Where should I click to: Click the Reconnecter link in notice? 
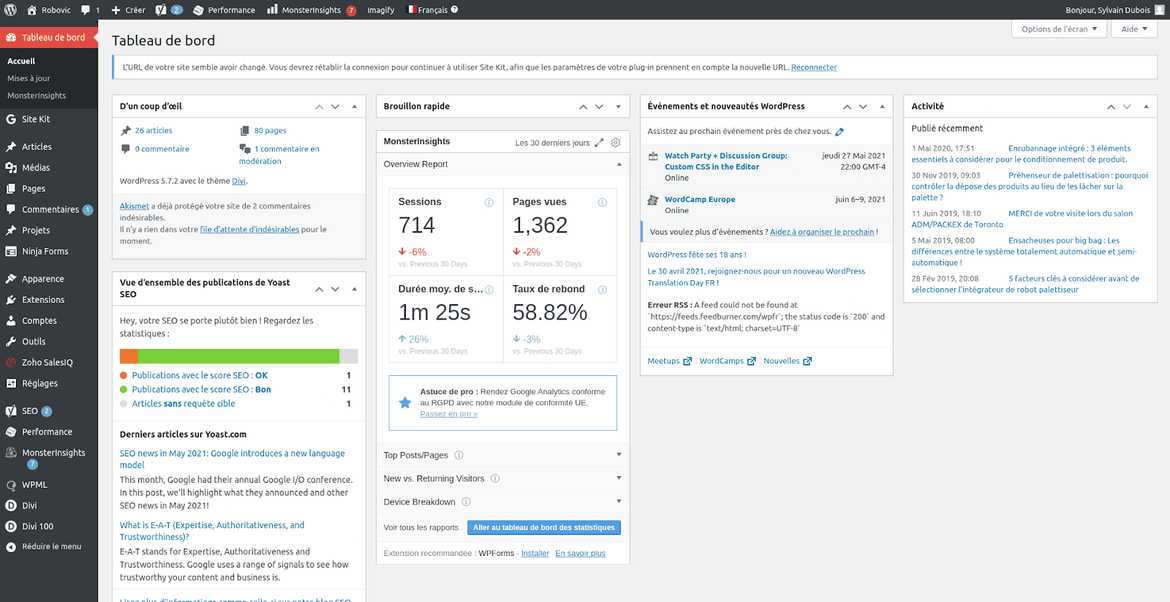tap(813, 68)
